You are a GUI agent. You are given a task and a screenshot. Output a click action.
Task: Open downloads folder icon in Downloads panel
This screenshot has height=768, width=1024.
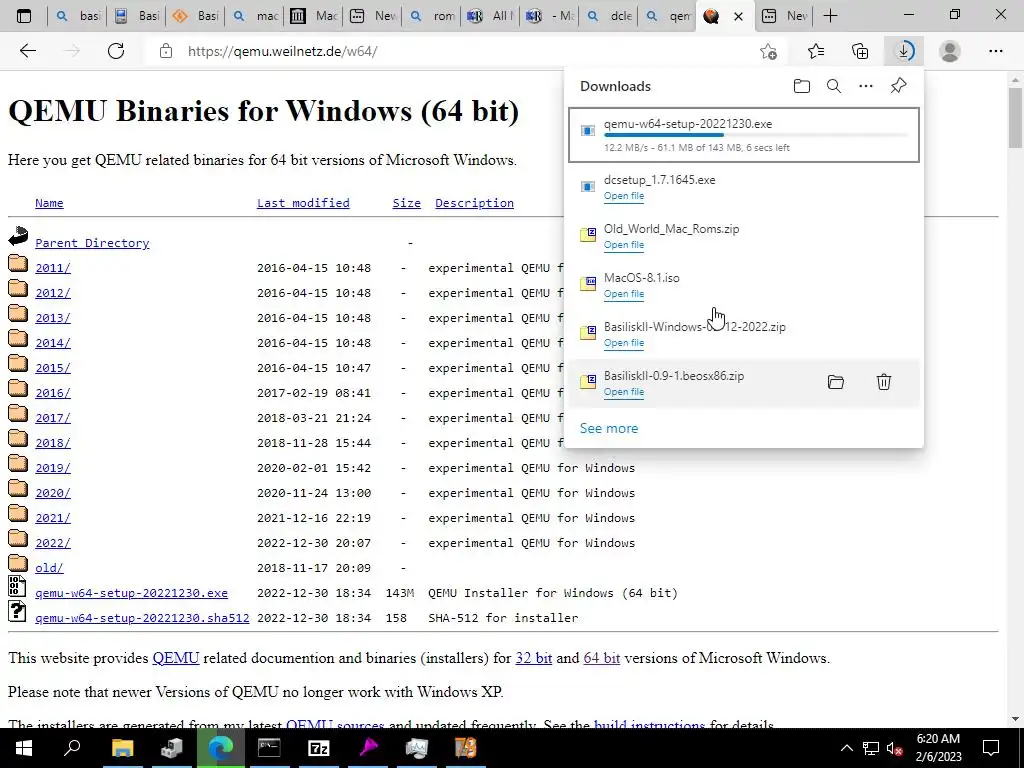pos(801,86)
